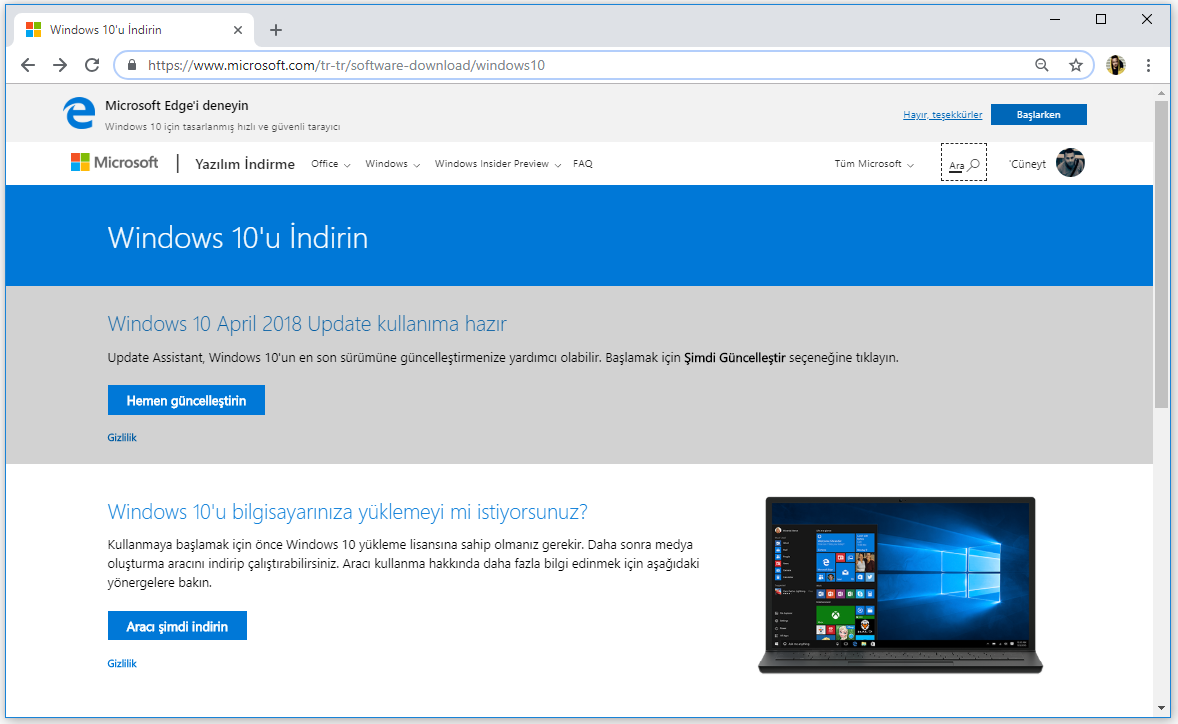
Task: Open a new browser tab
Action: pyautogui.click(x=276, y=30)
